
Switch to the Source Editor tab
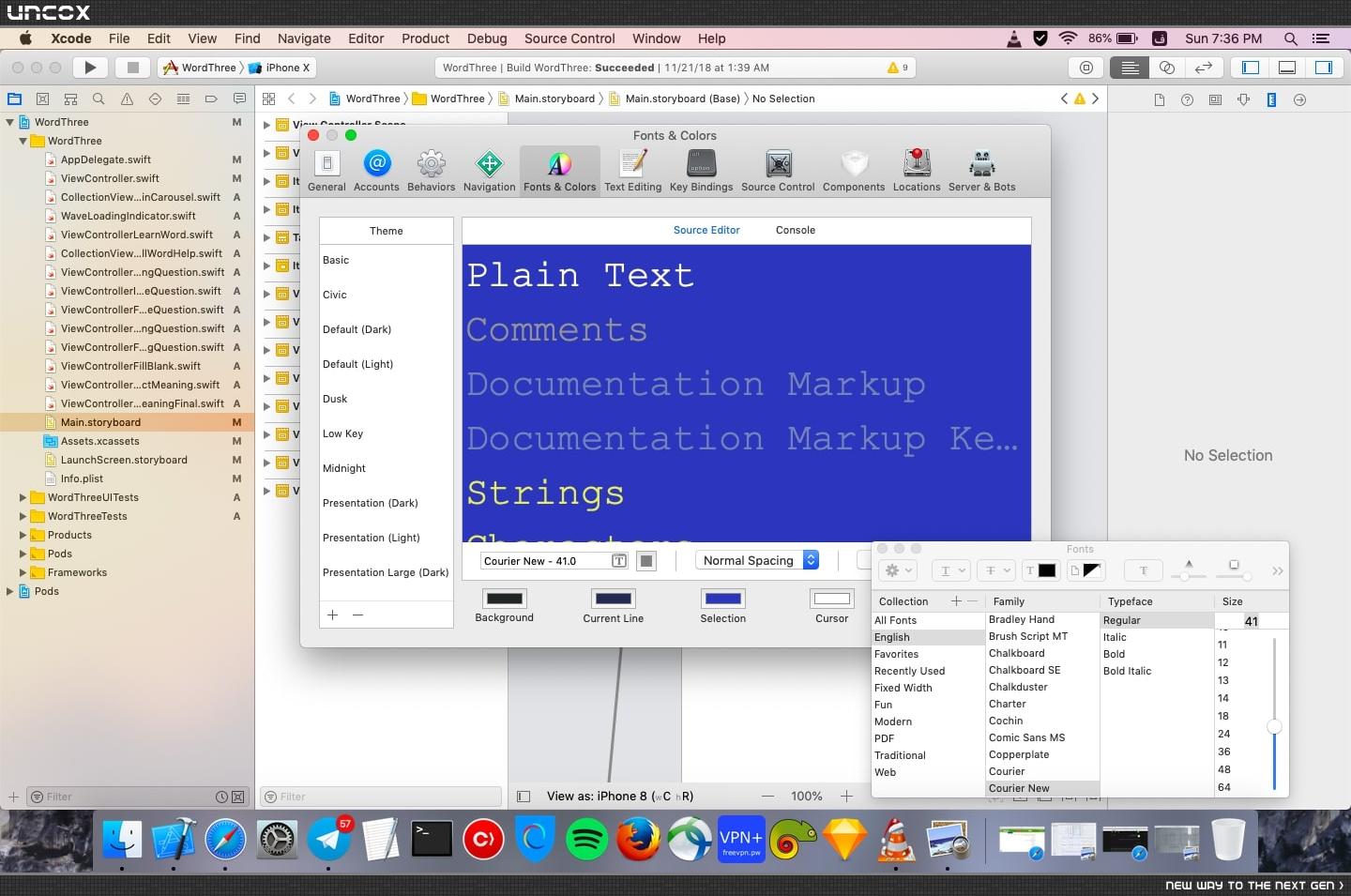point(706,230)
